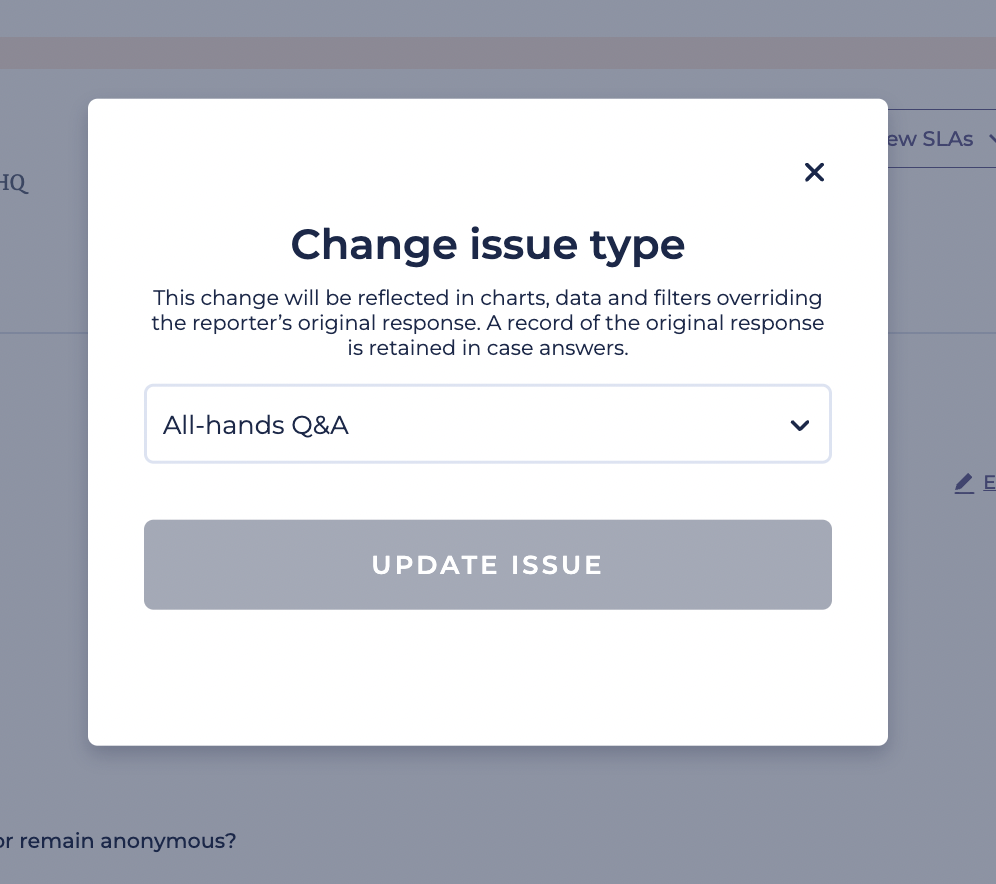Screen dimensions: 996x884
Task: Click the description paragraph about original response
Action: 487,323
